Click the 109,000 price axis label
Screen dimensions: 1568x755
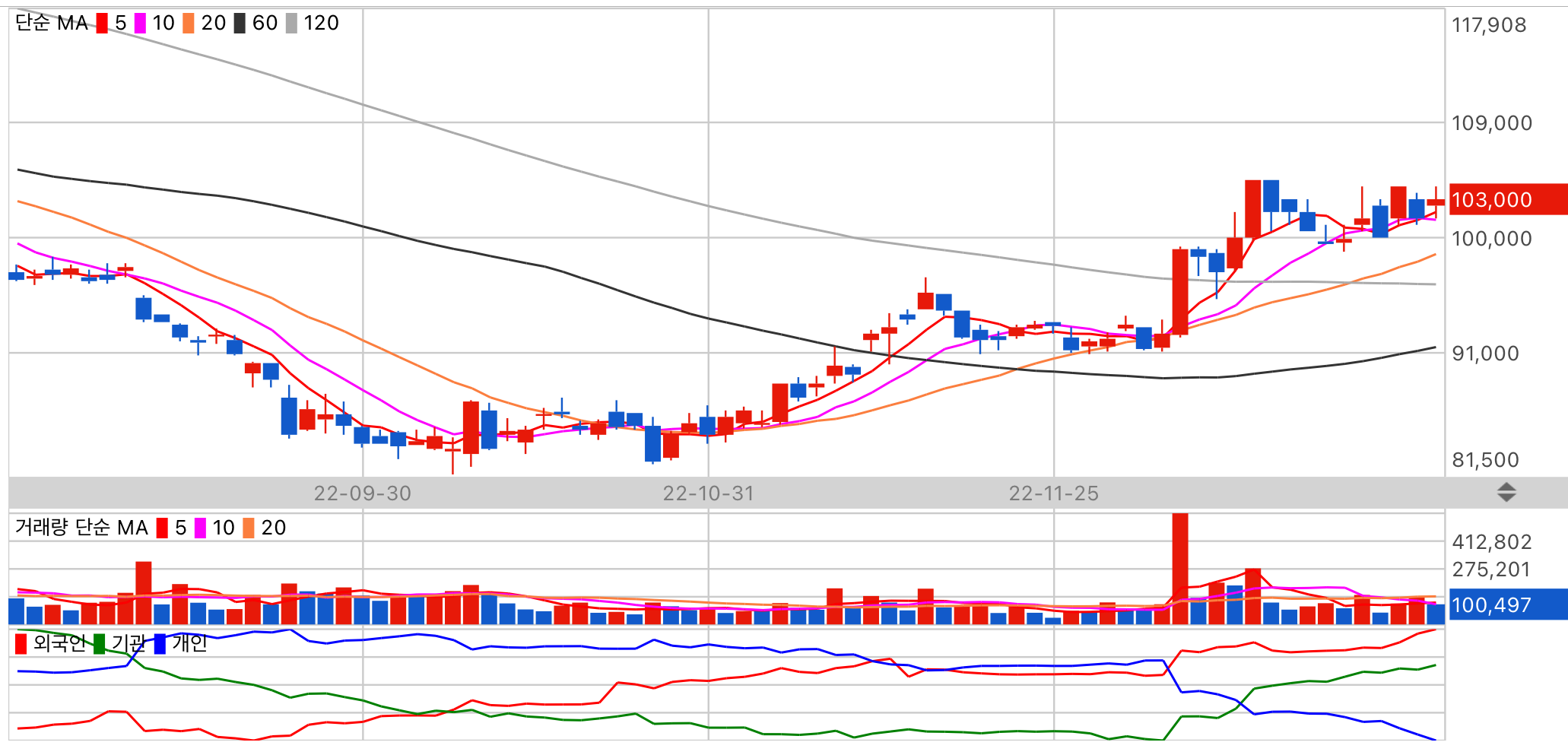(x=1491, y=123)
